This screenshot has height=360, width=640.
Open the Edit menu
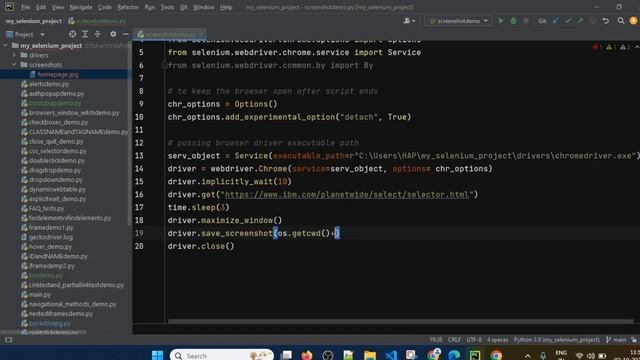pyautogui.click(x=41, y=7)
